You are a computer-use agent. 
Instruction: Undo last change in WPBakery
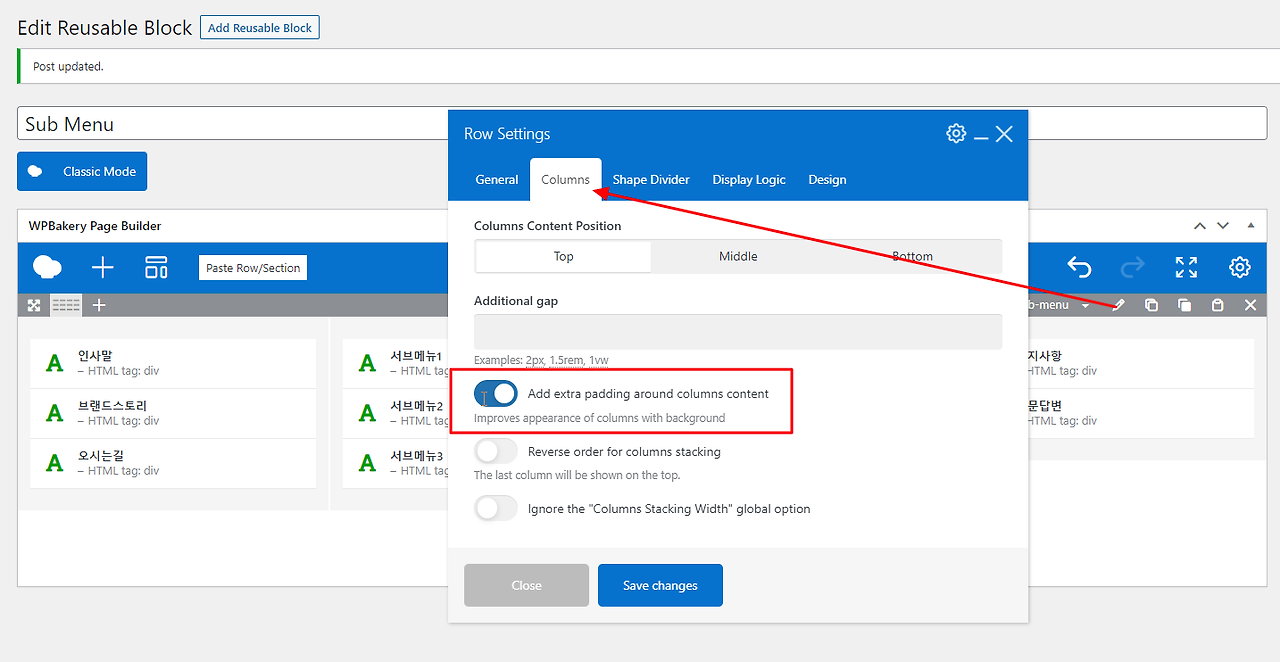tap(1078, 267)
